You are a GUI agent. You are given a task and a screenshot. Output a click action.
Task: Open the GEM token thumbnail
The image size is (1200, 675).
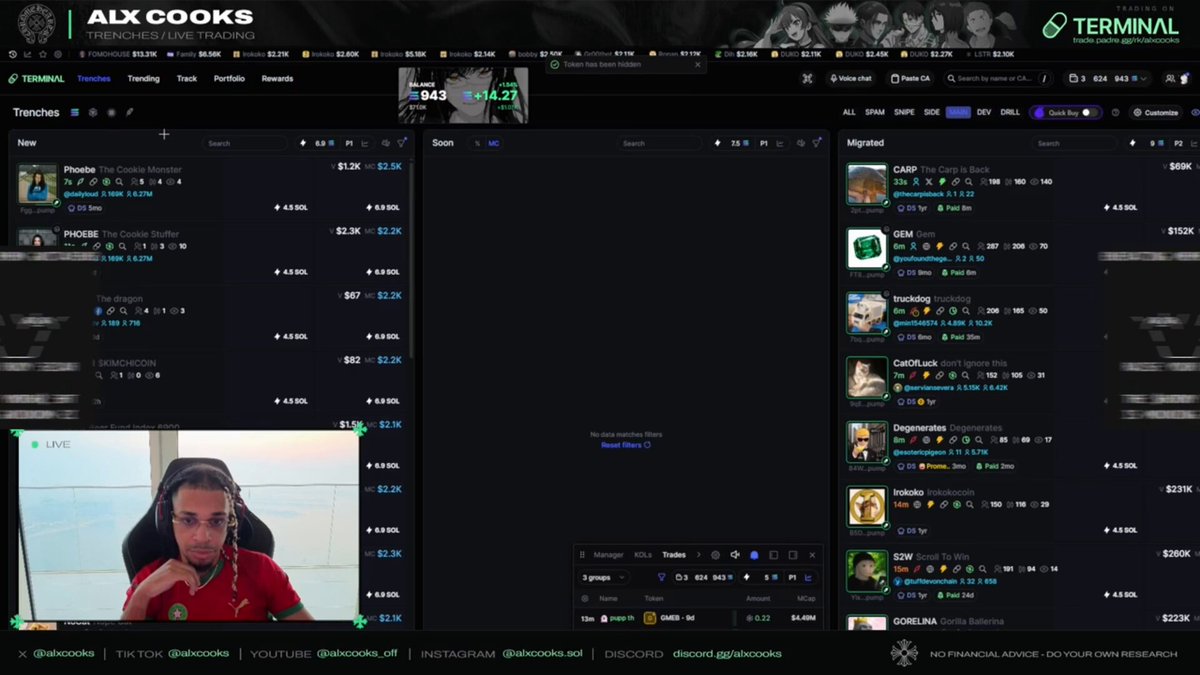click(x=867, y=249)
